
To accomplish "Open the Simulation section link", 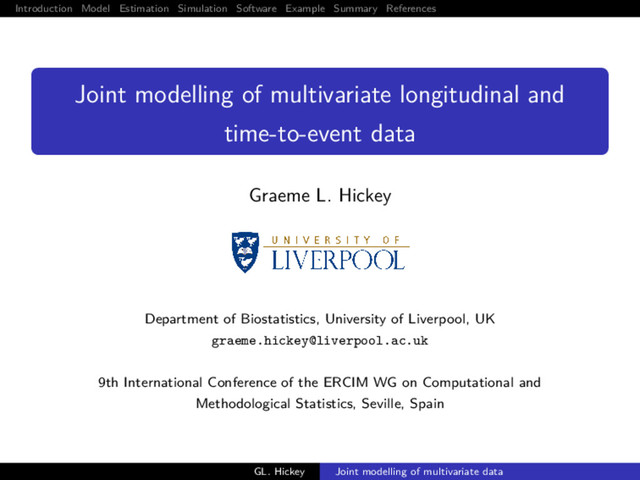I will click(202, 8).
